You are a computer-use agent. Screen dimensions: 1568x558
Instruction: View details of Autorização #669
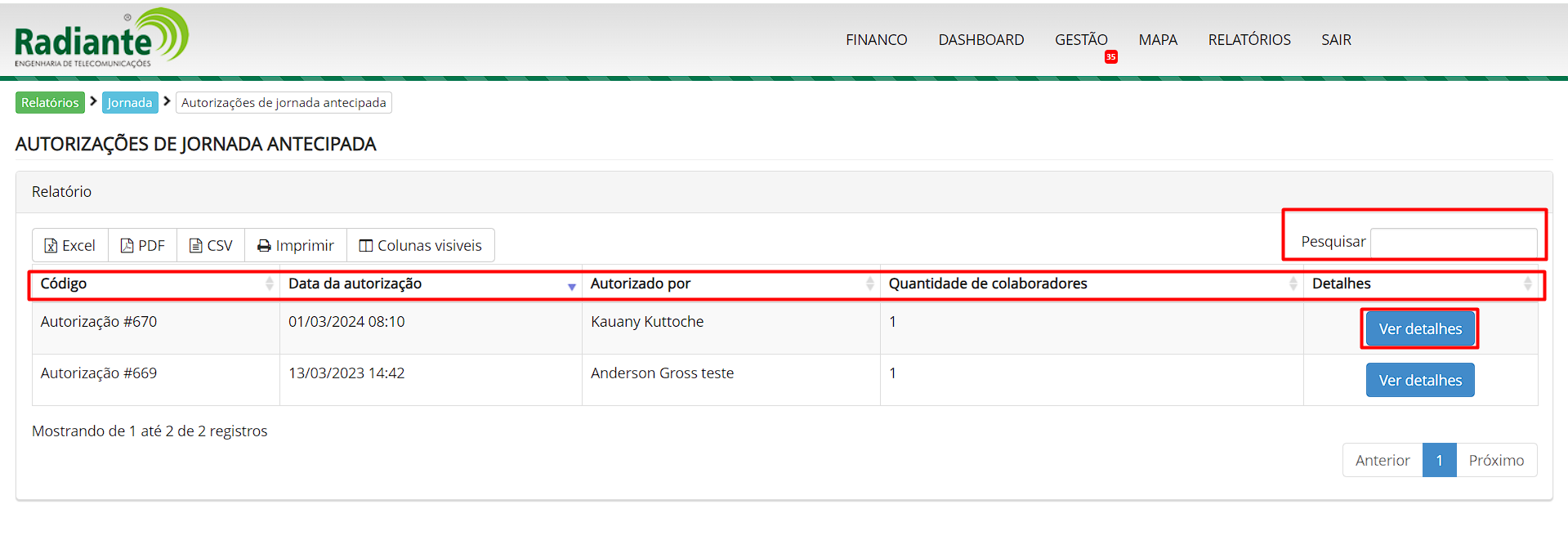tap(1419, 380)
